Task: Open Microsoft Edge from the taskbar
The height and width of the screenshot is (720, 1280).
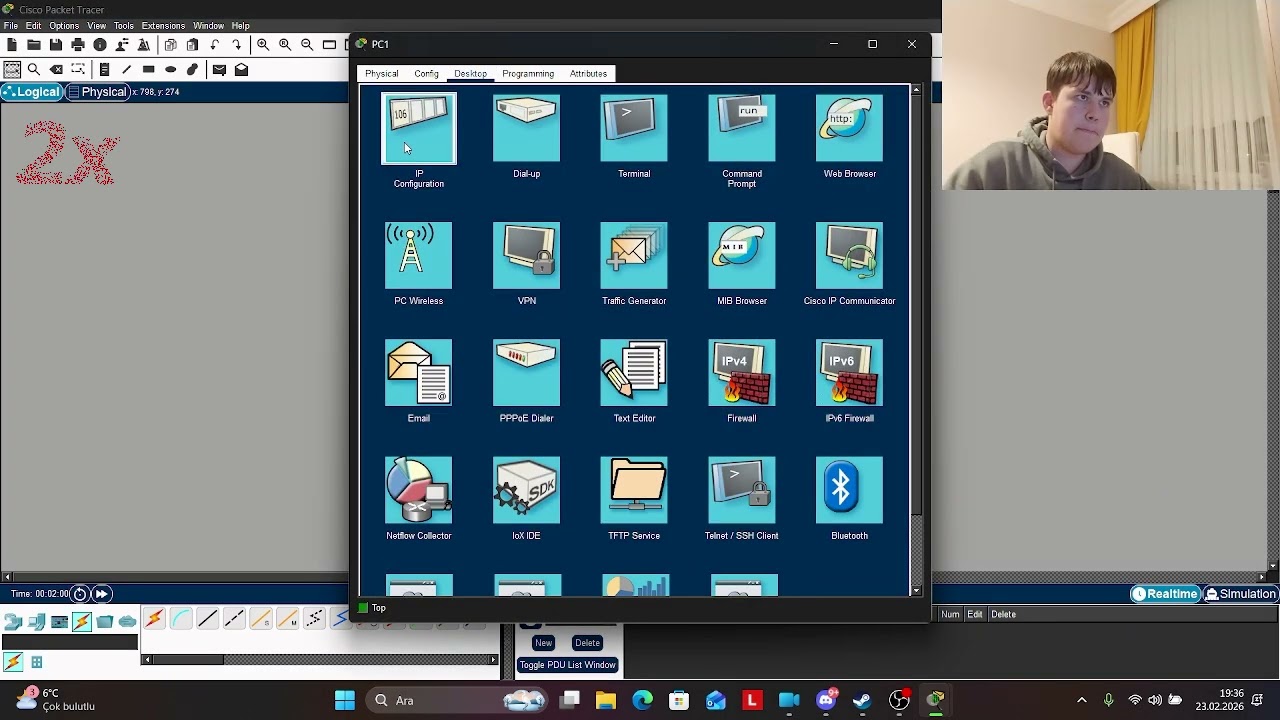Action: (x=642, y=701)
